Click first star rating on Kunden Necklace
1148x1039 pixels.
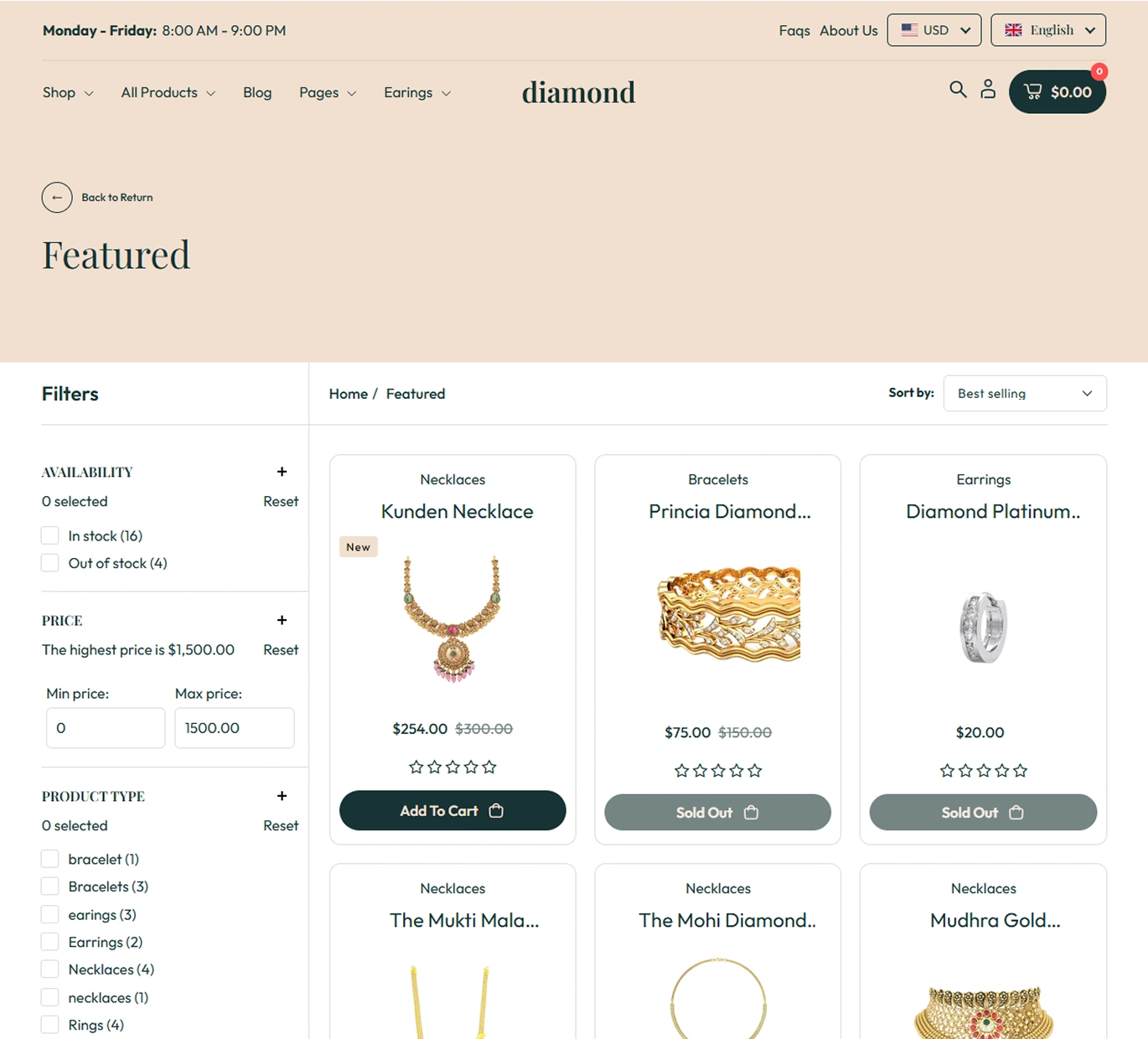pos(416,767)
